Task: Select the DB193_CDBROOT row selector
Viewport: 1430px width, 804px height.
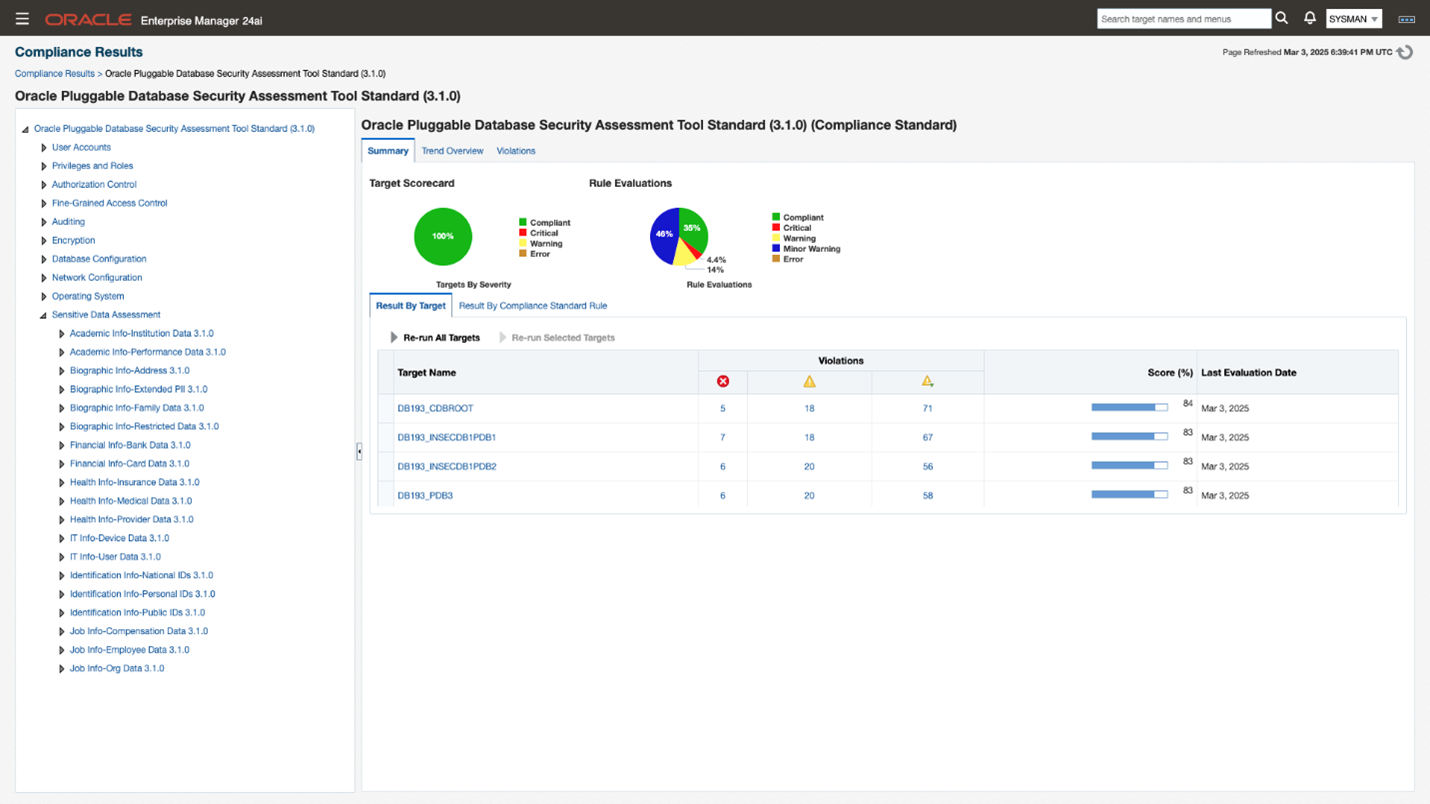Action: click(x=386, y=408)
